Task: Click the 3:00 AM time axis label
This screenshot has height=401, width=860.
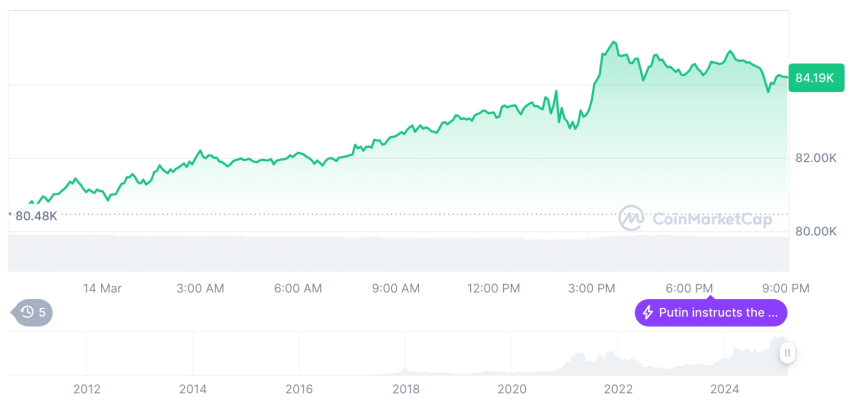Action: click(200, 288)
